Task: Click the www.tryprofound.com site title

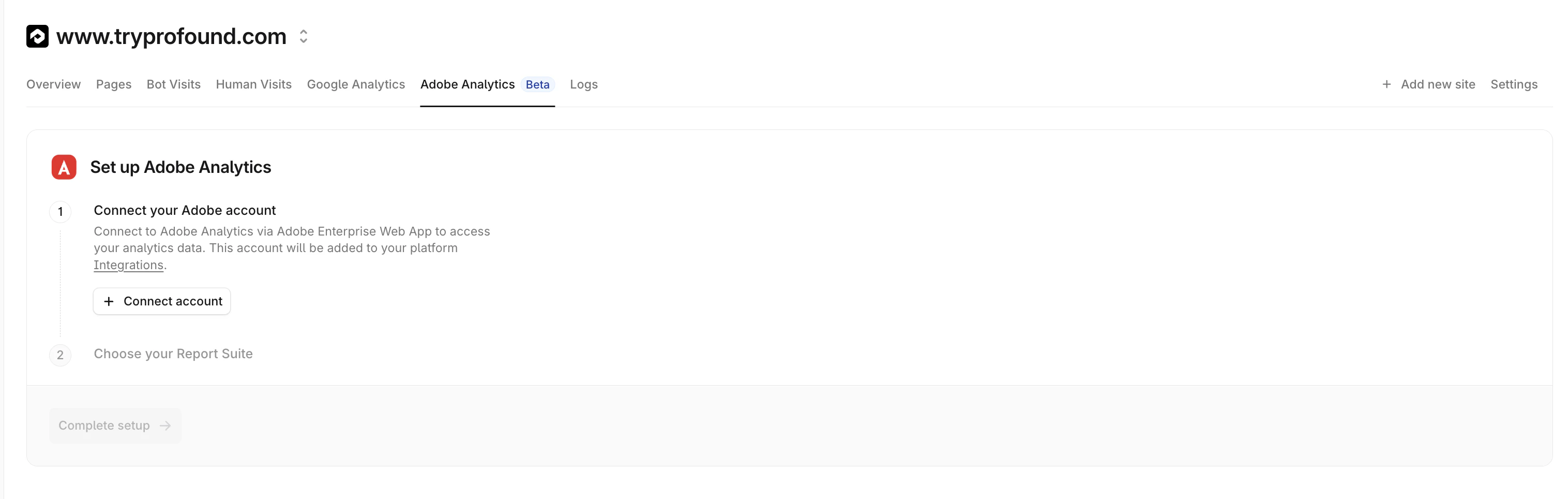Action: (x=171, y=37)
